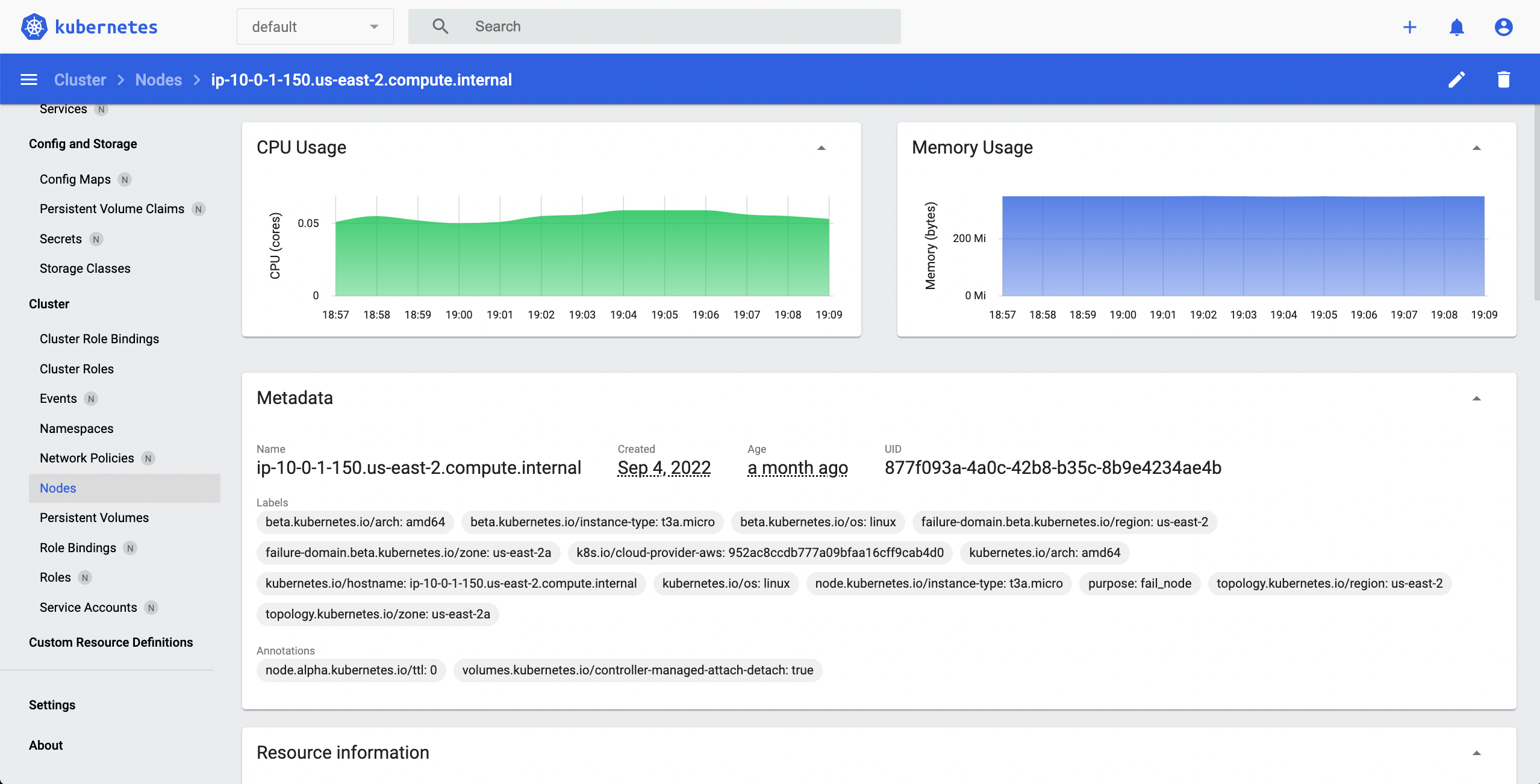Open the notifications bell icon
The width and height of the screenshot is (1540, 784).
(x=1456, y=27)
